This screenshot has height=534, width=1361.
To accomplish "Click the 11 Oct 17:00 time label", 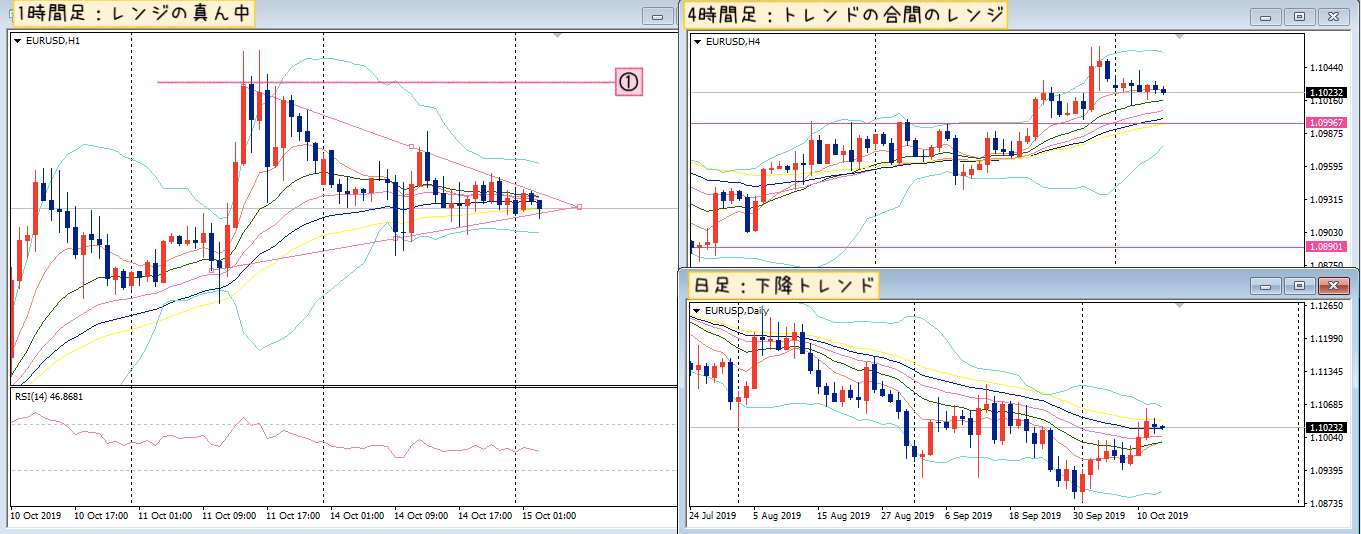I will 293,516.
